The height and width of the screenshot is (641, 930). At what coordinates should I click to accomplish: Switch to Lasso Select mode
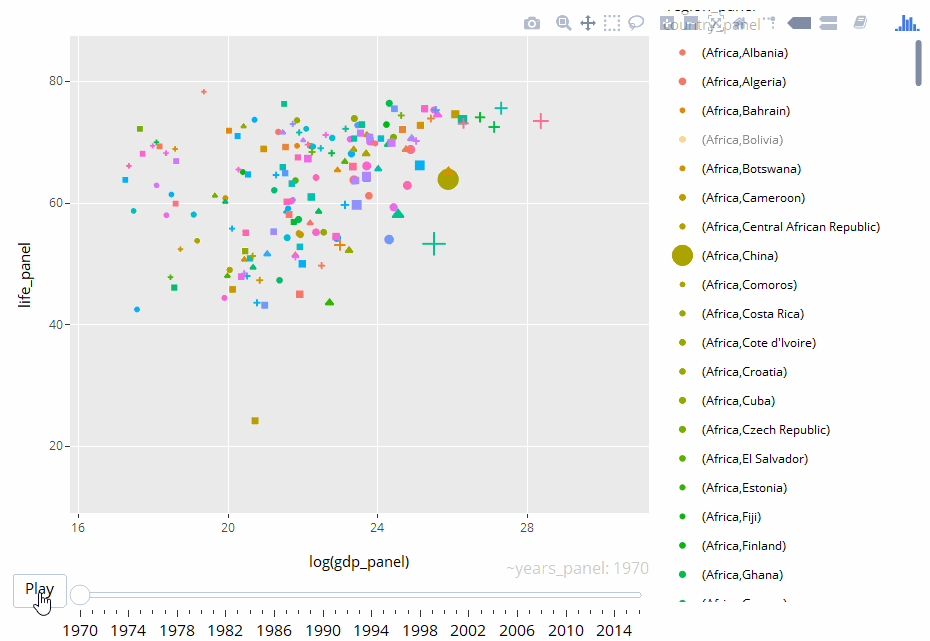637,22
